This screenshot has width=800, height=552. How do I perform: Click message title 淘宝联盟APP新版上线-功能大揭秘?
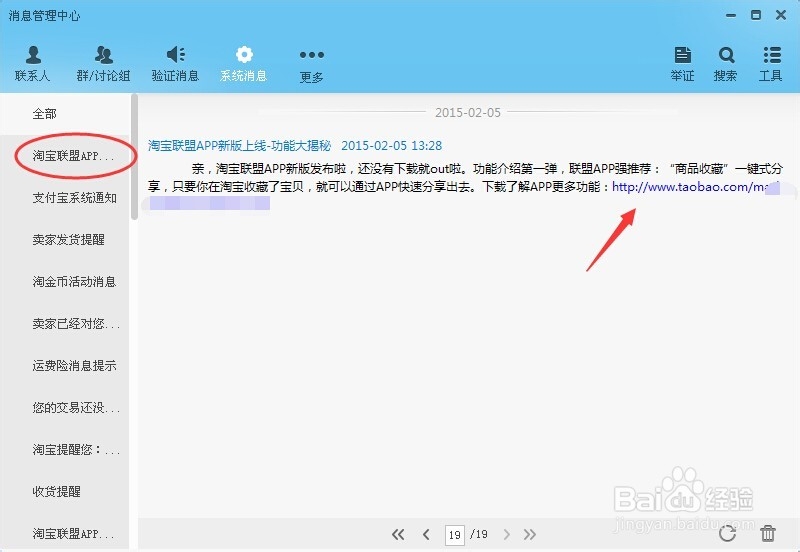pyautogui.click(x=239, y=146)
